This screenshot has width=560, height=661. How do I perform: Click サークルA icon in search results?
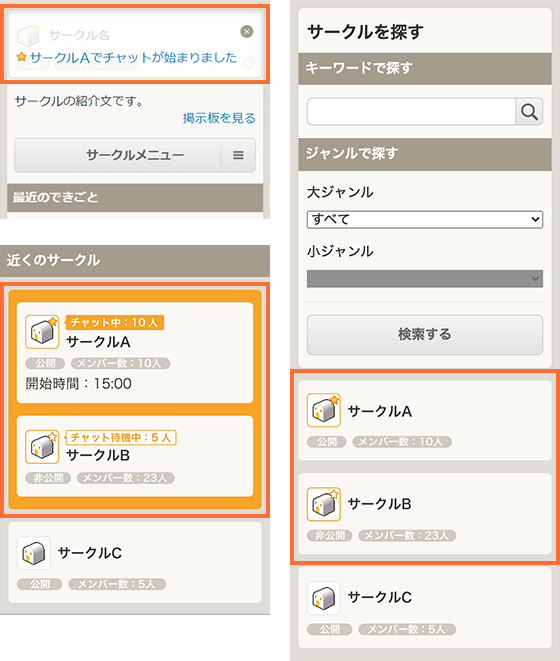point(323,410)
